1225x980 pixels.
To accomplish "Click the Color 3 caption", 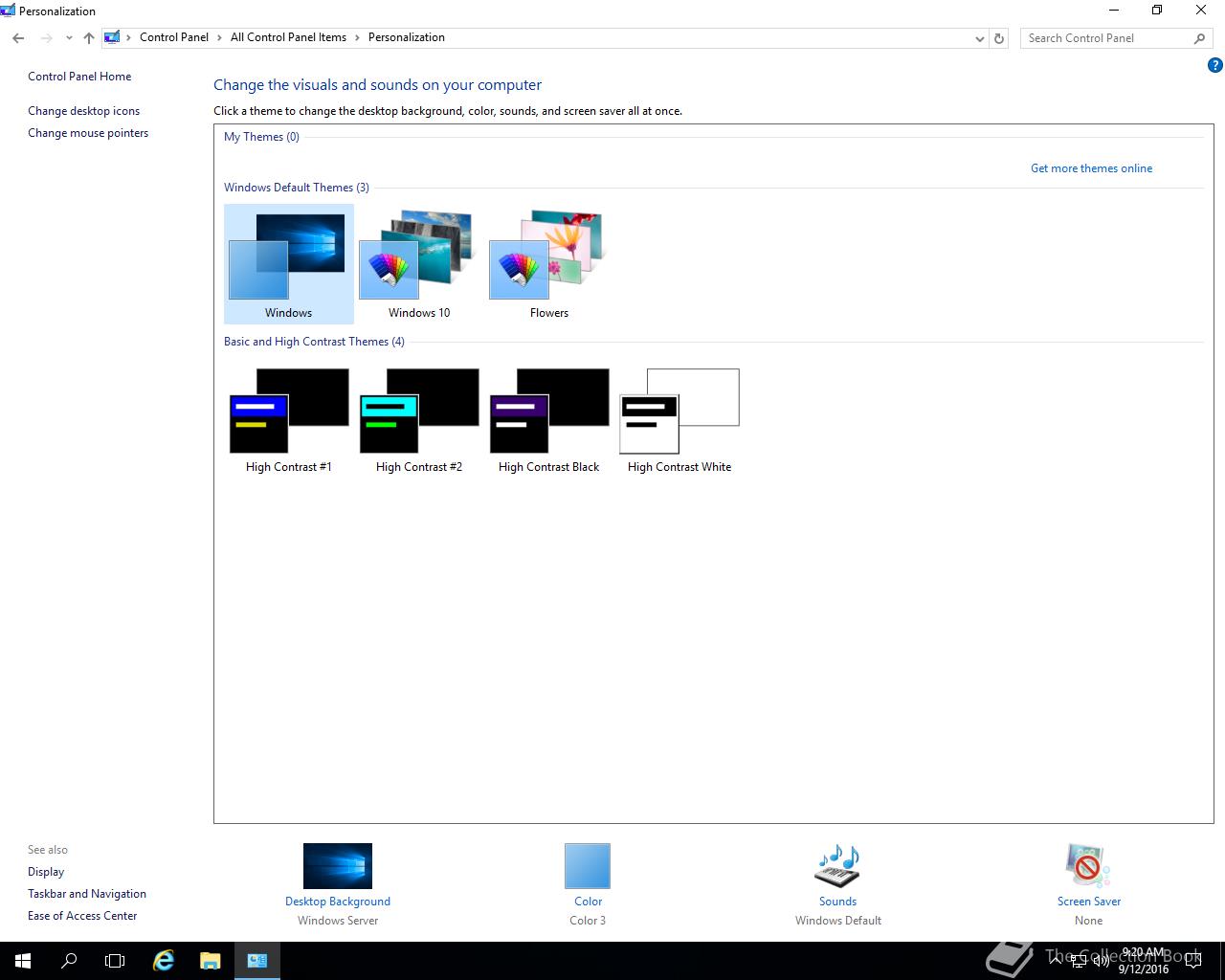I will [588, 921].
